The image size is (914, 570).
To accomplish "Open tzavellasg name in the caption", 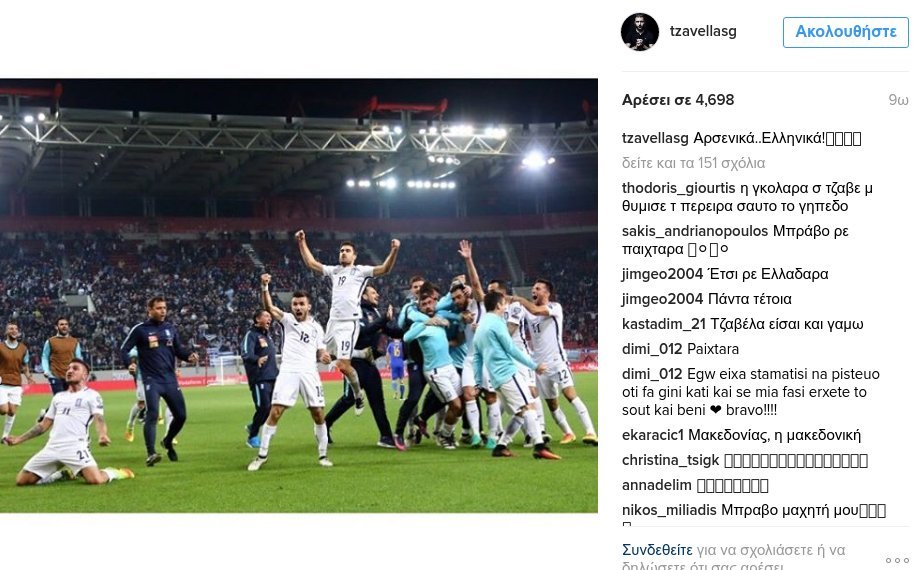I will 655,139.
